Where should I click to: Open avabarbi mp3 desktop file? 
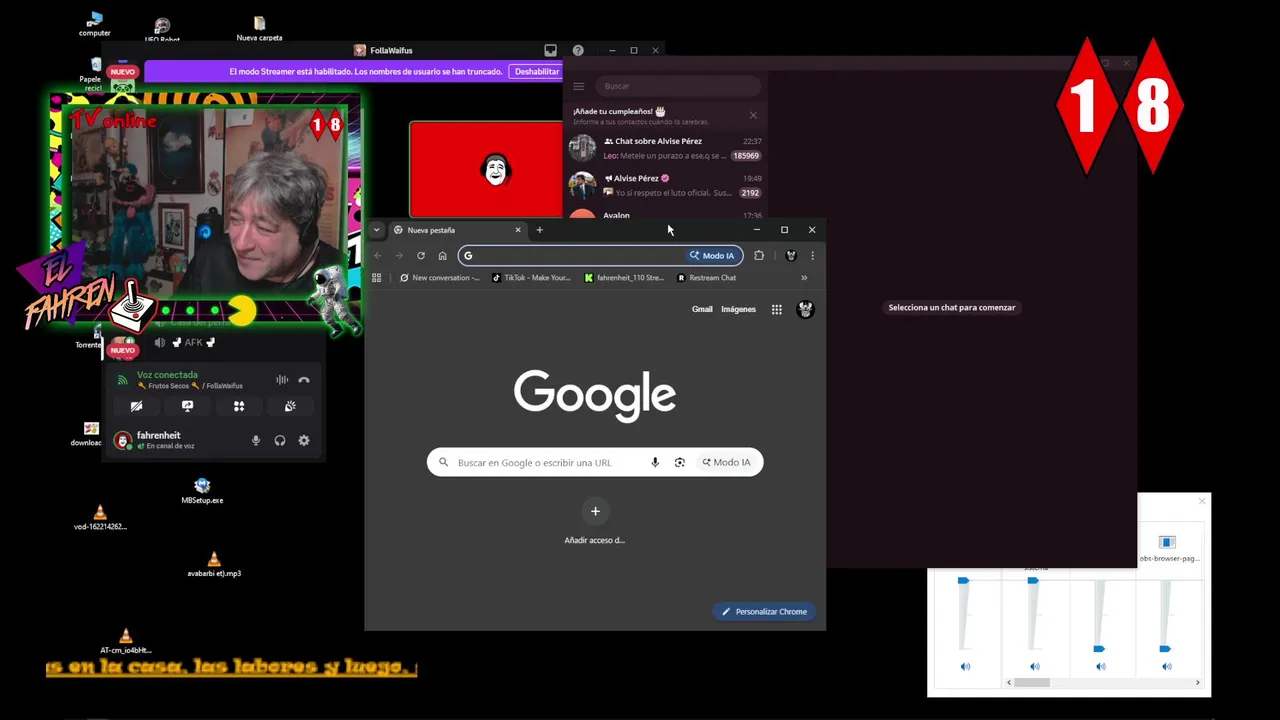point(214,563)
